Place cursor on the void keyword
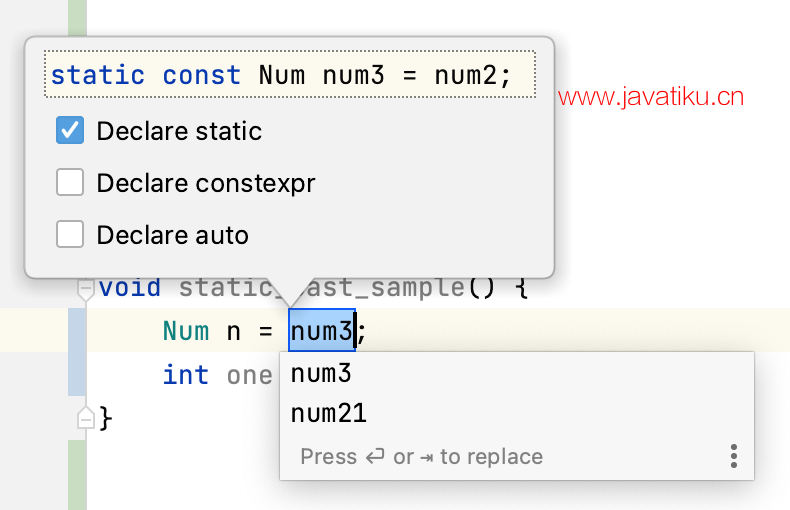The width and height of the screenshot is (790, 510). pyautogui.click(x=130, y=288)
